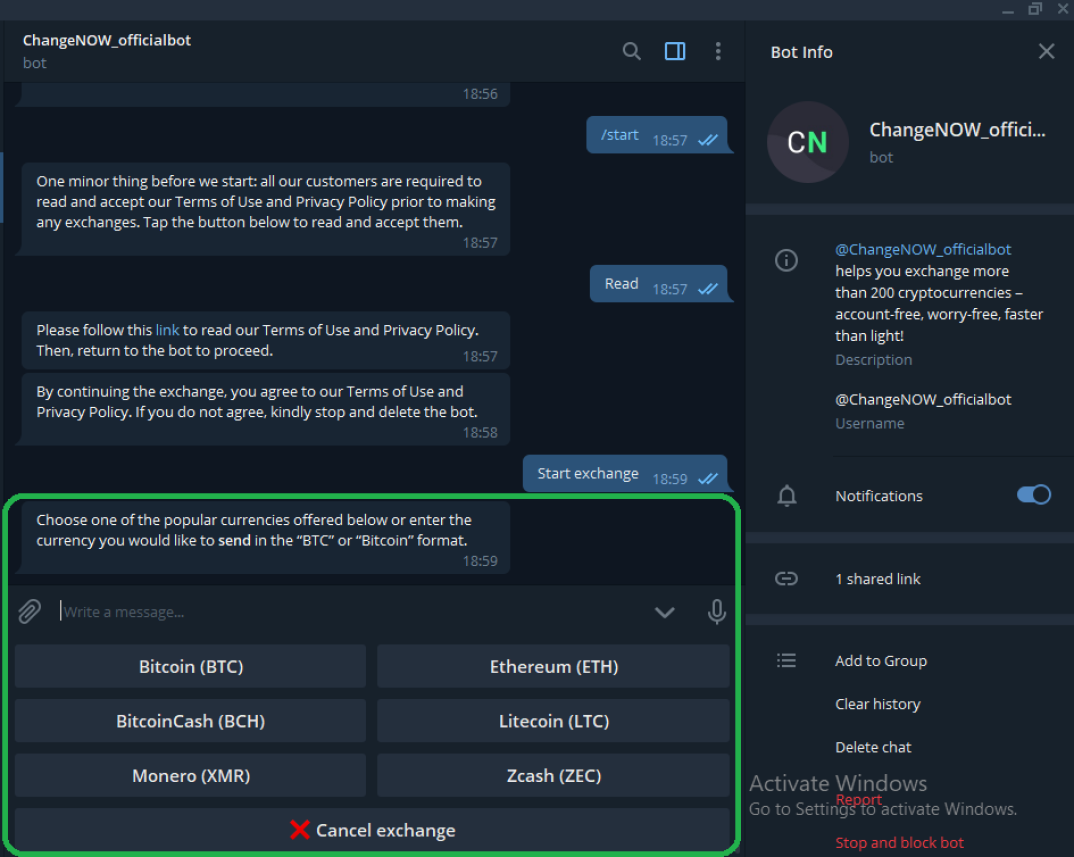This screenshot has width=1074, height=857.
Task: Click the Report option in Bot Info
Action: coord(858,799)
